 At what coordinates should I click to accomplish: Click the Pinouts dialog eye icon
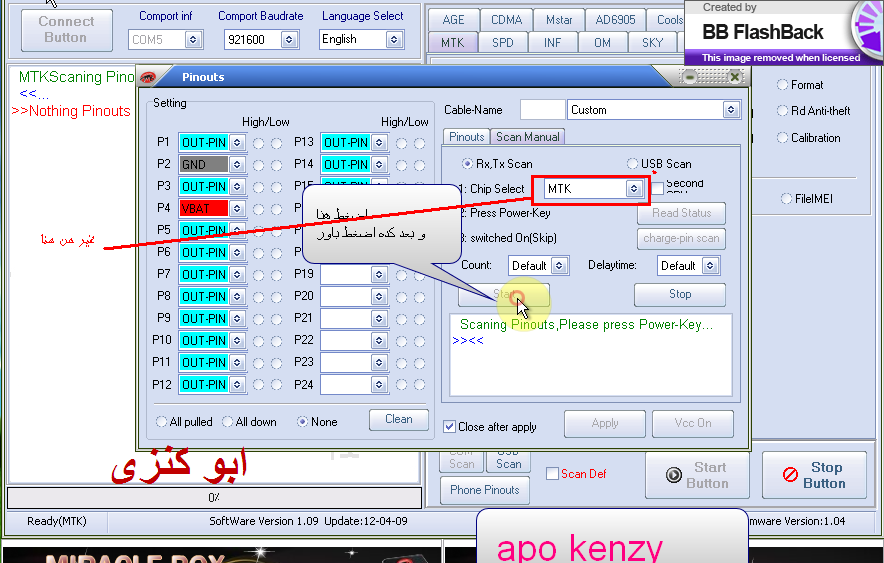tap(148, 77)
